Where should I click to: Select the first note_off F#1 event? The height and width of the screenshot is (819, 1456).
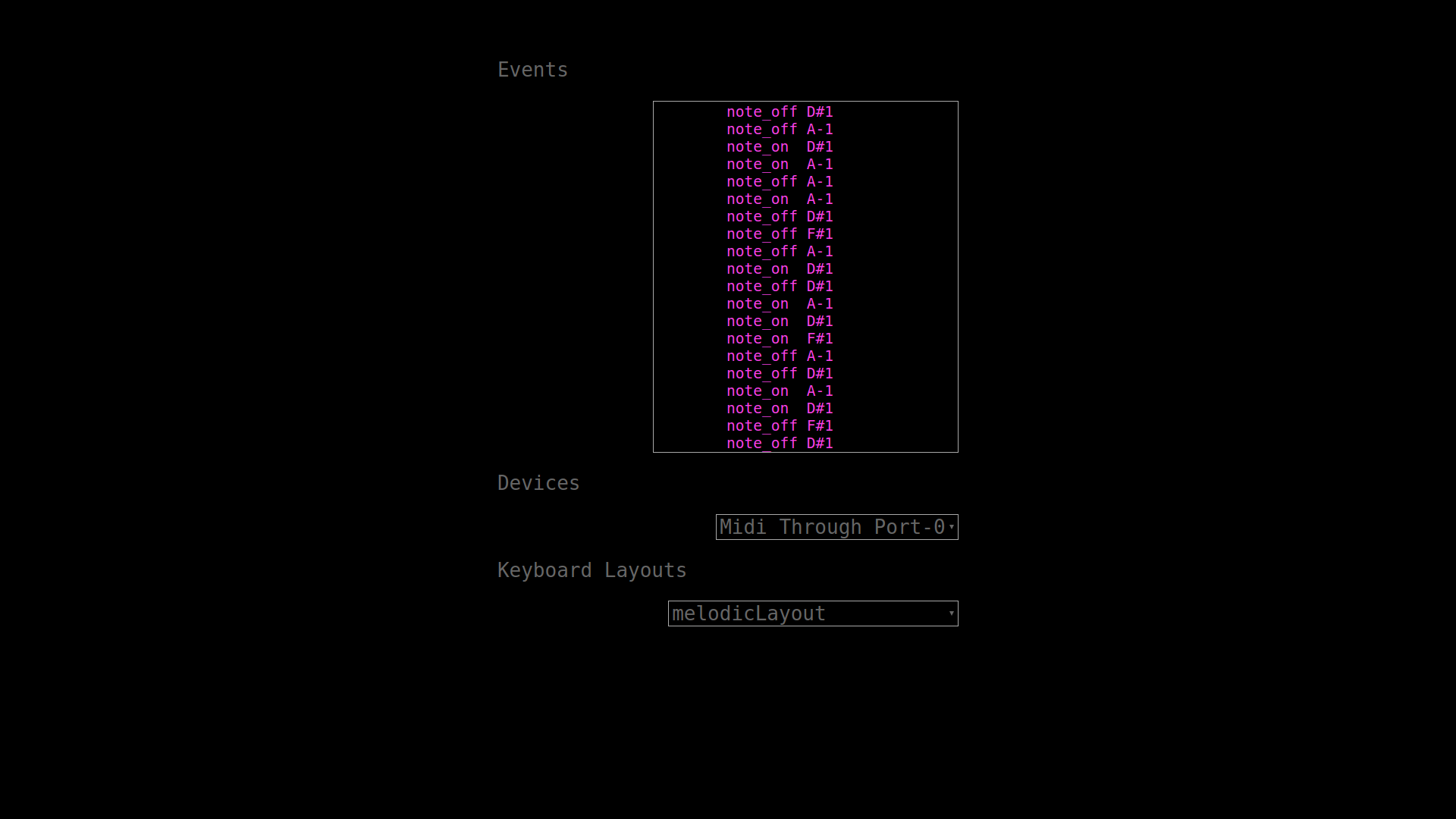coord(780,234)
